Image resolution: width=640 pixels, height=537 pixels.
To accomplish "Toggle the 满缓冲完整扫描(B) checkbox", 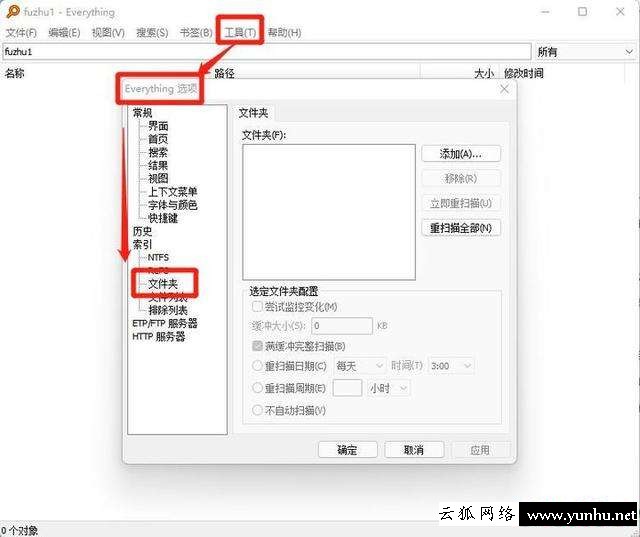I will tap(257, 346).
